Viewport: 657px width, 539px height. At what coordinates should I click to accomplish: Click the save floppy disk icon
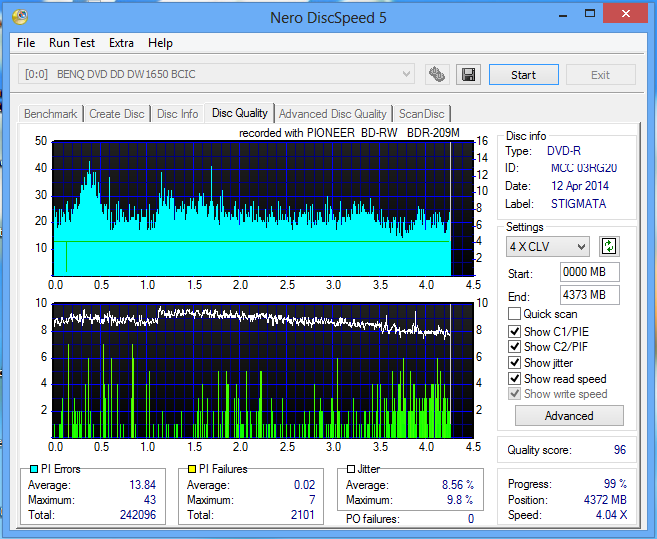(468, 75)
